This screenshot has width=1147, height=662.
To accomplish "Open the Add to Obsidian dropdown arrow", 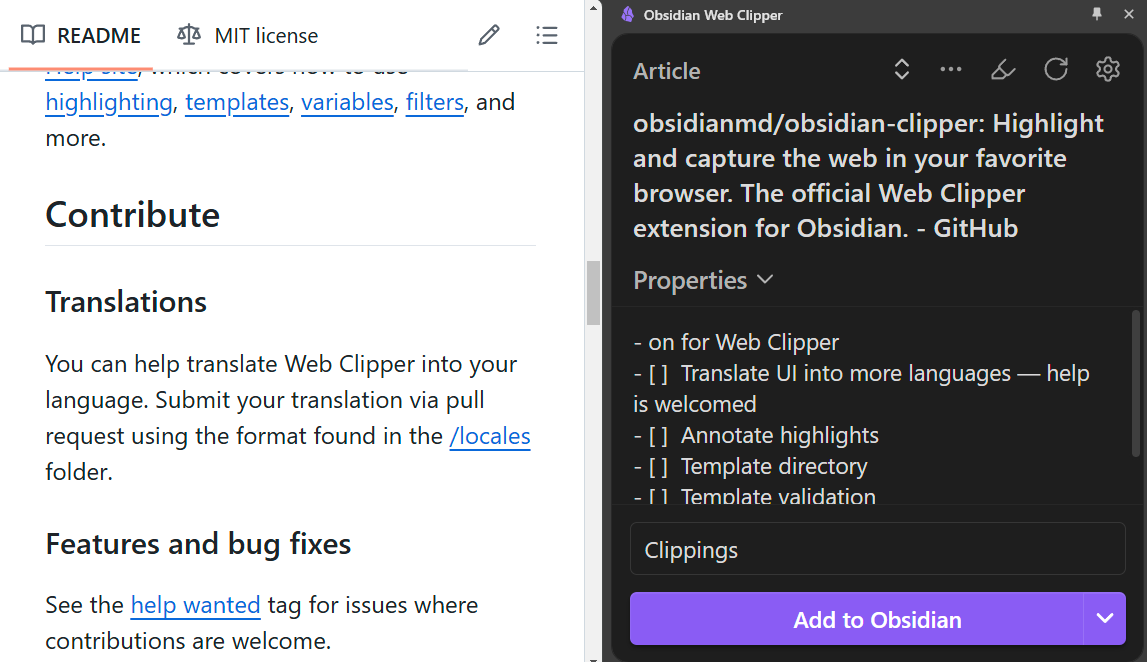I will coord(1105,618).
